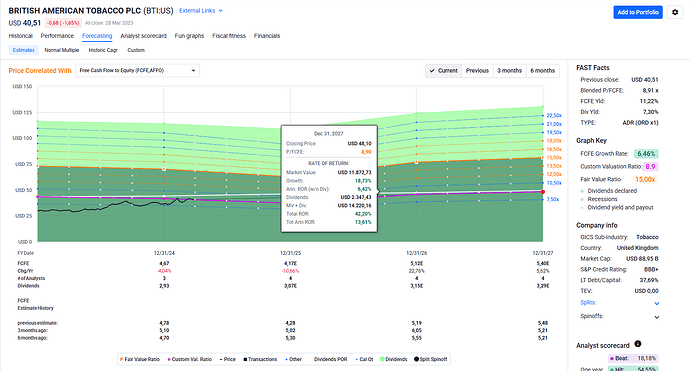Open the Price Correlated With metric dropdown
Image resolution: width=690 pixels, height=371 pixels.
click(137, 70)
